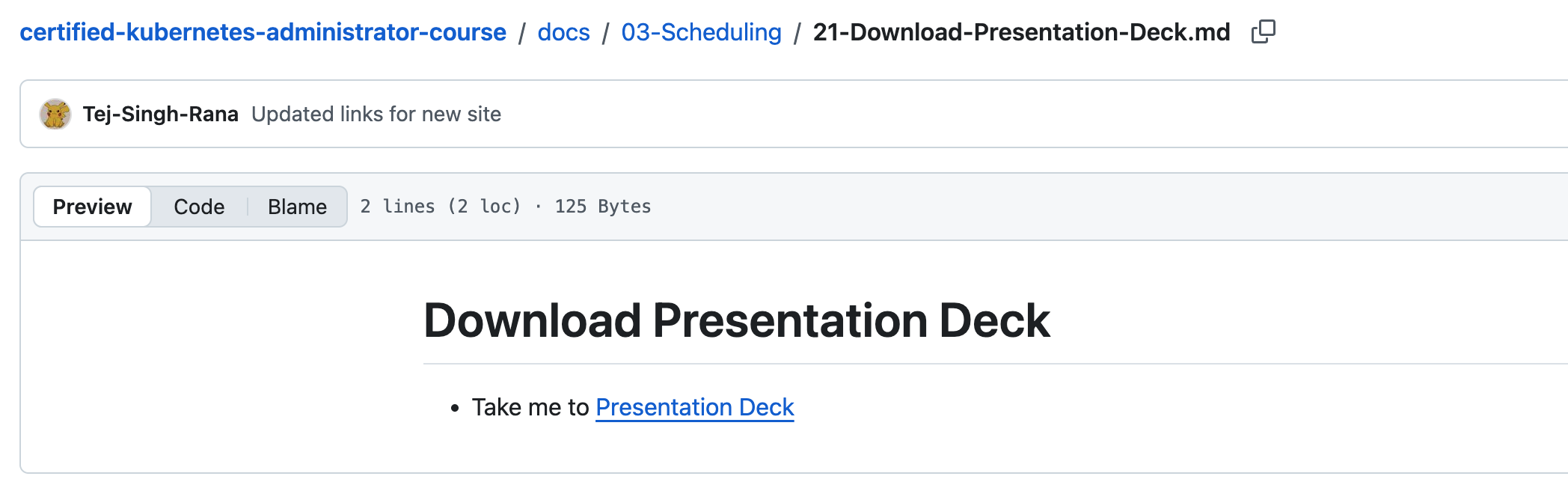Click the '125 Bytes' file size text

(x=602, y=207)
